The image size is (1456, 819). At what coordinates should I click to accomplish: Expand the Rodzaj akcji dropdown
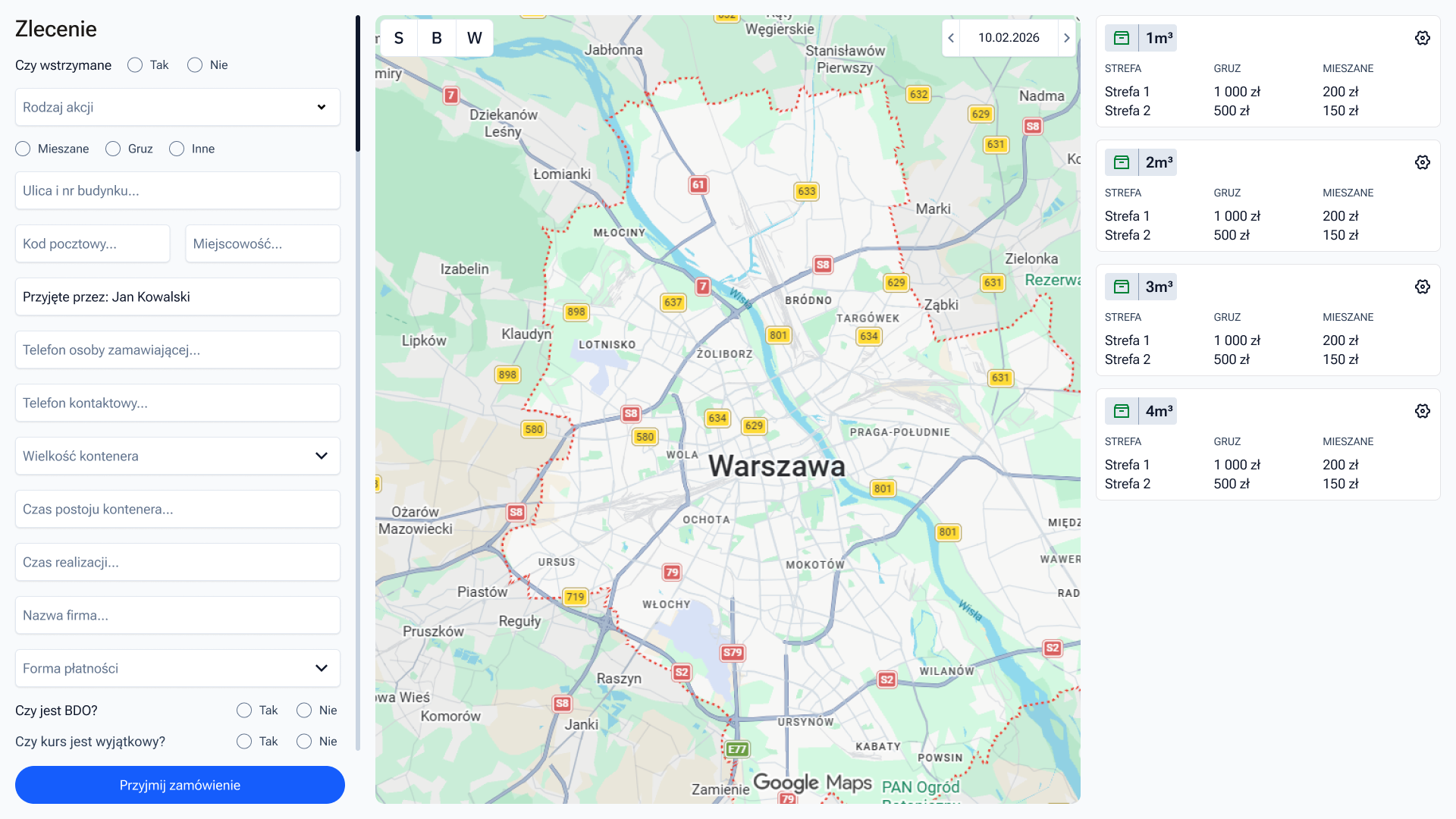[177, 107]
